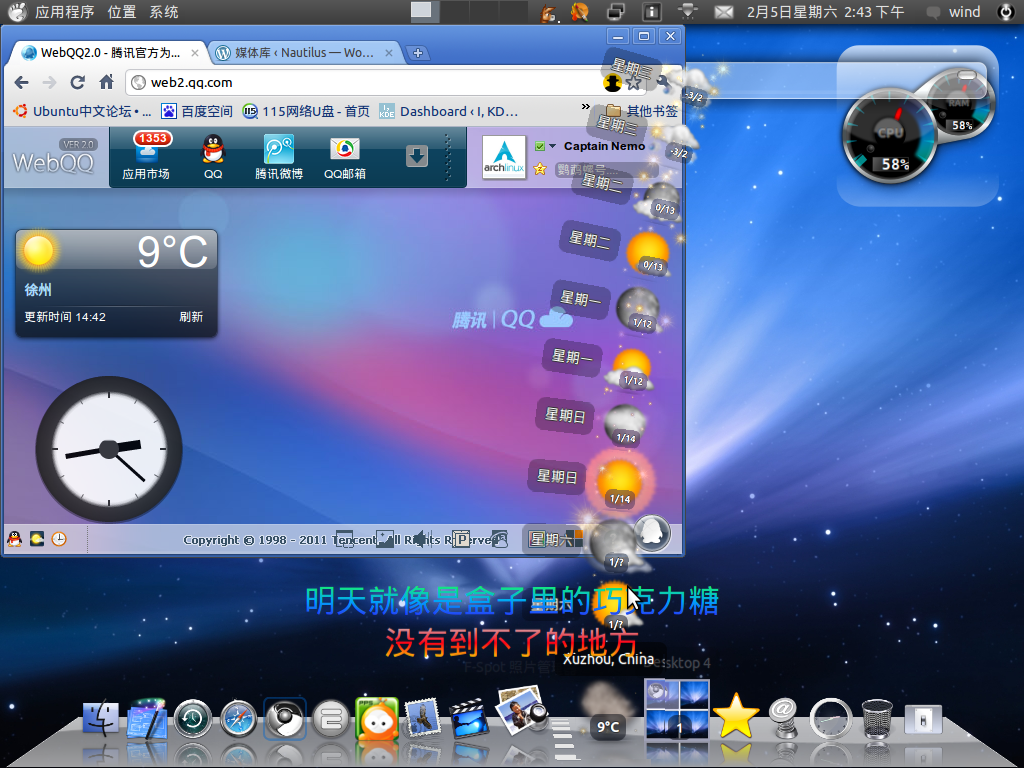The image size is (1024, 768).
Task: Click the Captain Nemo username in WebQQ
Action: pos(604,146)
